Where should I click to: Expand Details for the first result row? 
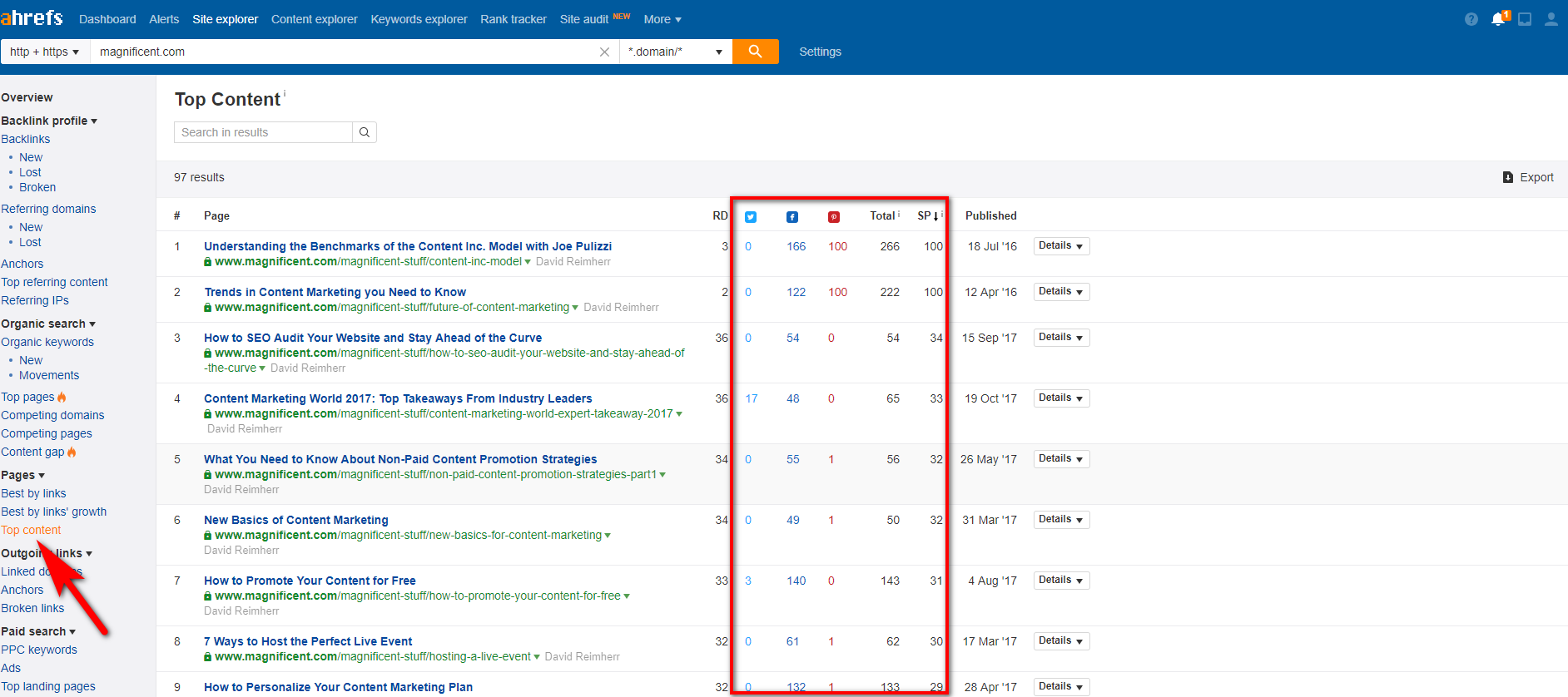point(1061,246)
